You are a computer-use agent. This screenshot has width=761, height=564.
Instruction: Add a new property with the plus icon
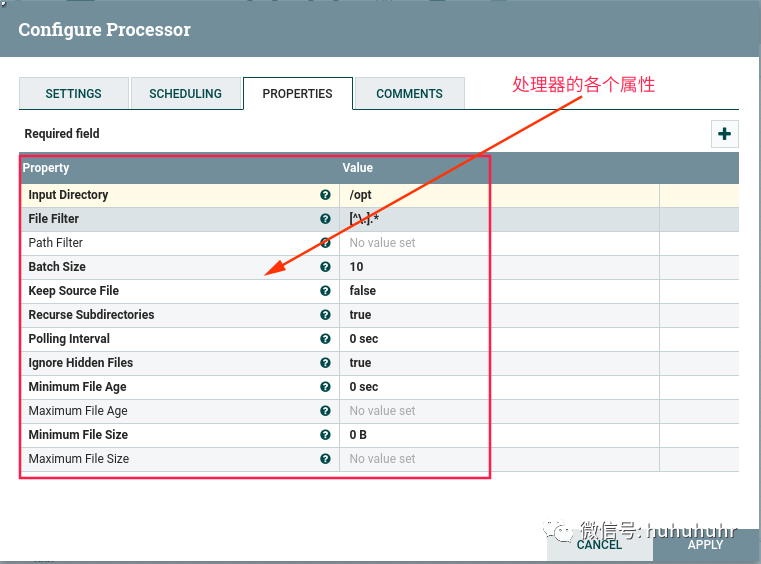(725, 134)
